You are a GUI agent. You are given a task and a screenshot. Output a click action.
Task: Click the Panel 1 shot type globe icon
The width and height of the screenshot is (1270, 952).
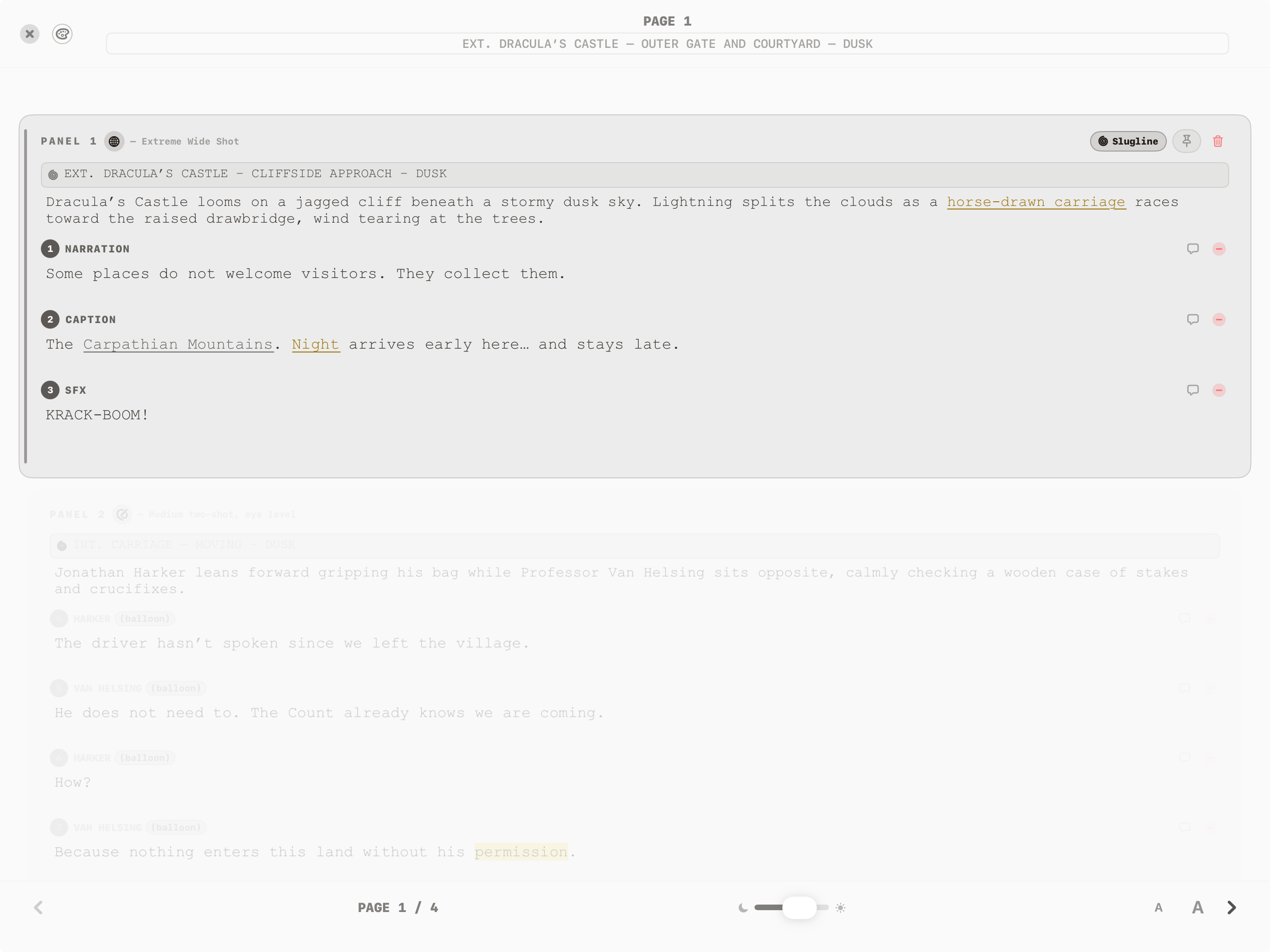114,141
